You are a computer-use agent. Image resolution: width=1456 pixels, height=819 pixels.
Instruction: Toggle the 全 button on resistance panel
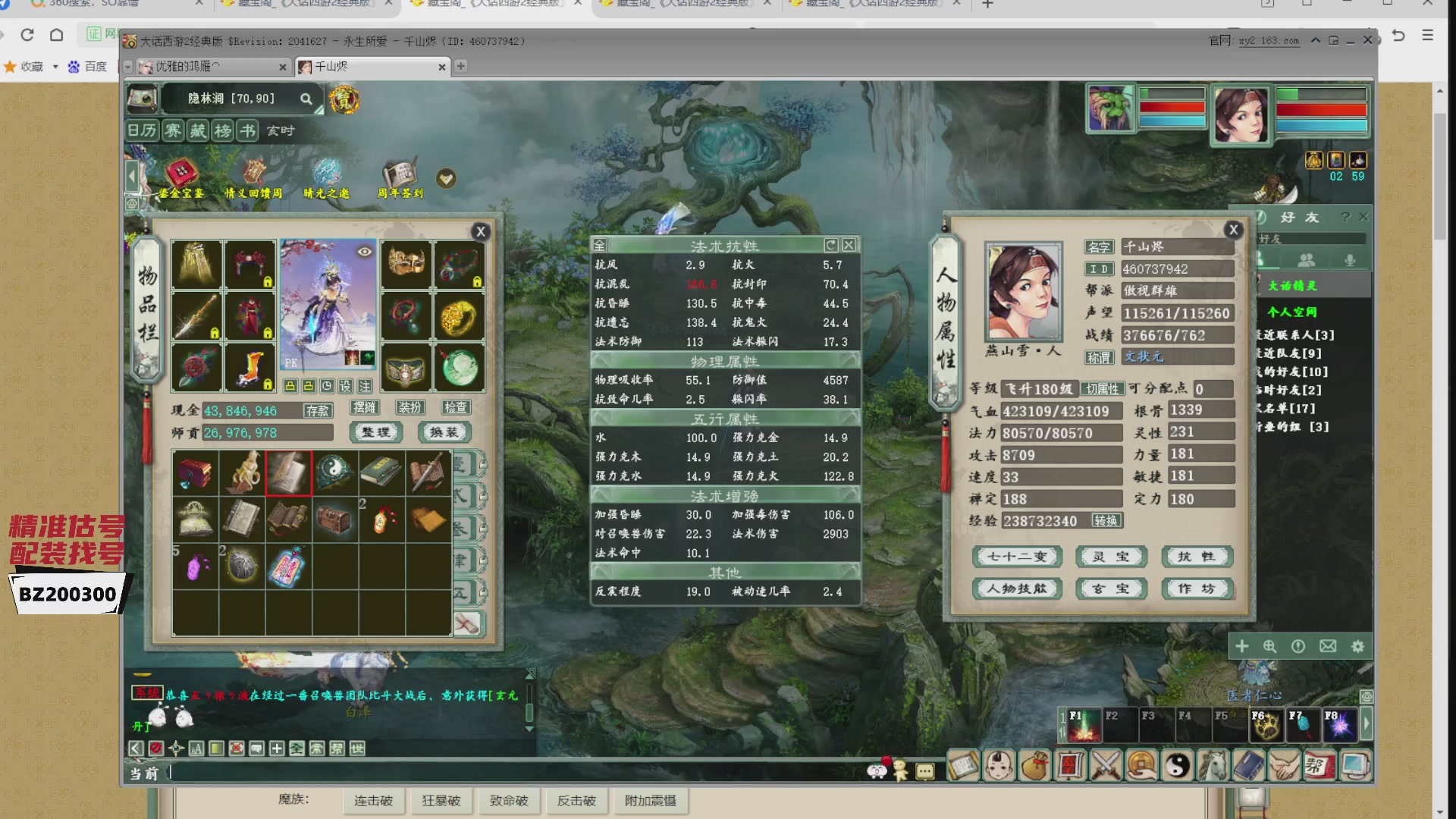(x=600, y=245)
